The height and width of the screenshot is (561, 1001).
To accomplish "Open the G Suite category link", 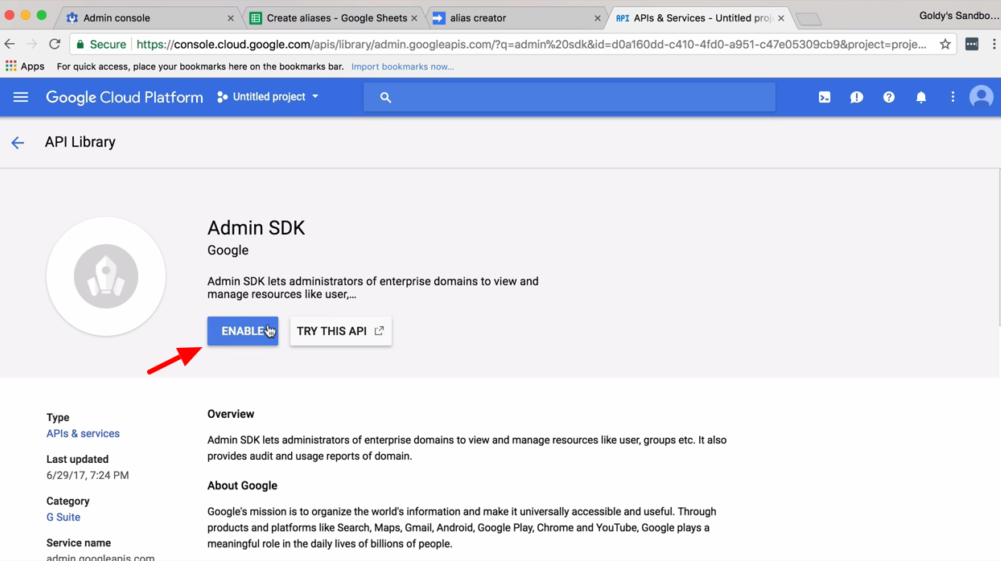I will pos(63,517).
